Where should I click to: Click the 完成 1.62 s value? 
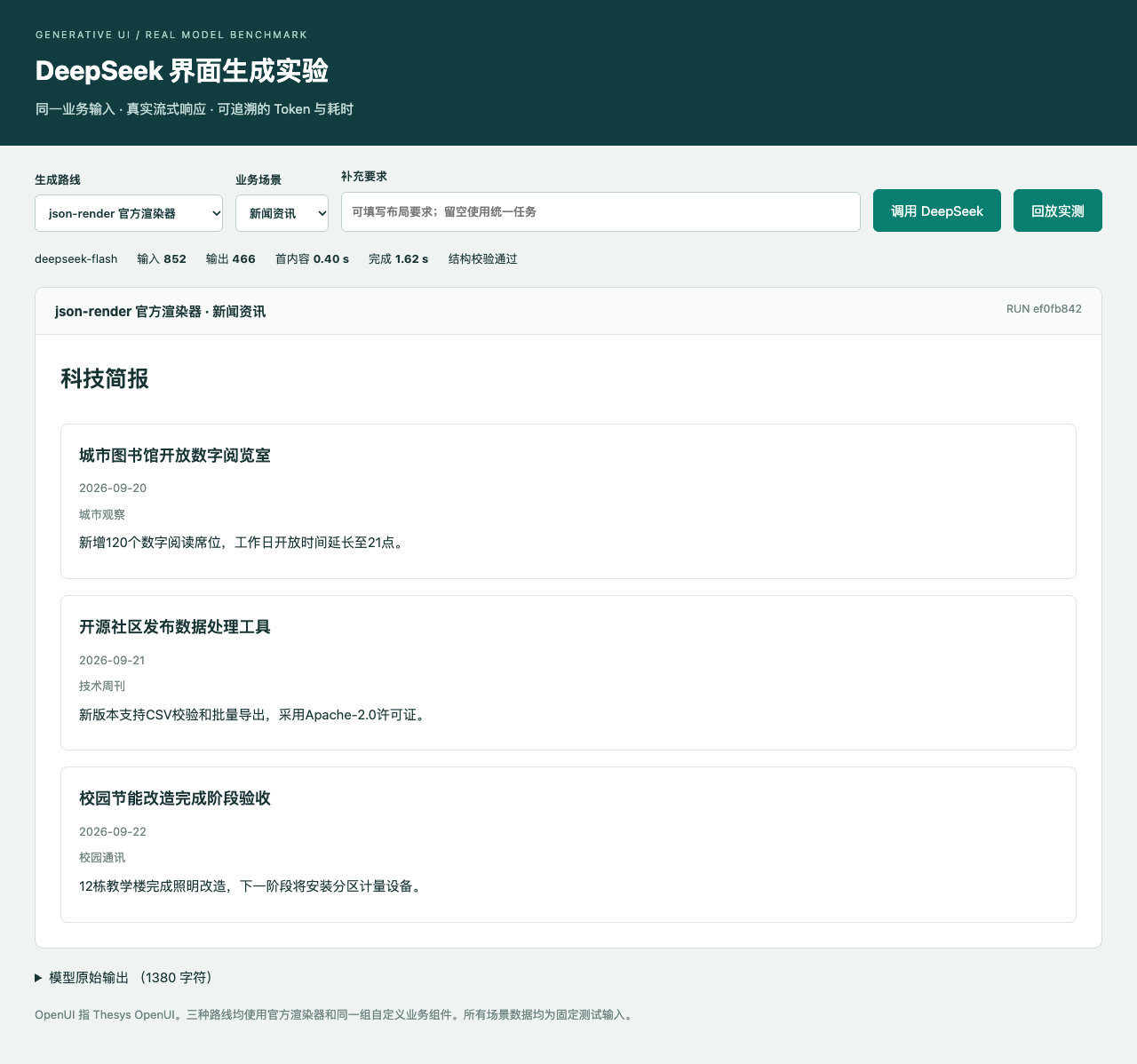click(x=399, y=259)
